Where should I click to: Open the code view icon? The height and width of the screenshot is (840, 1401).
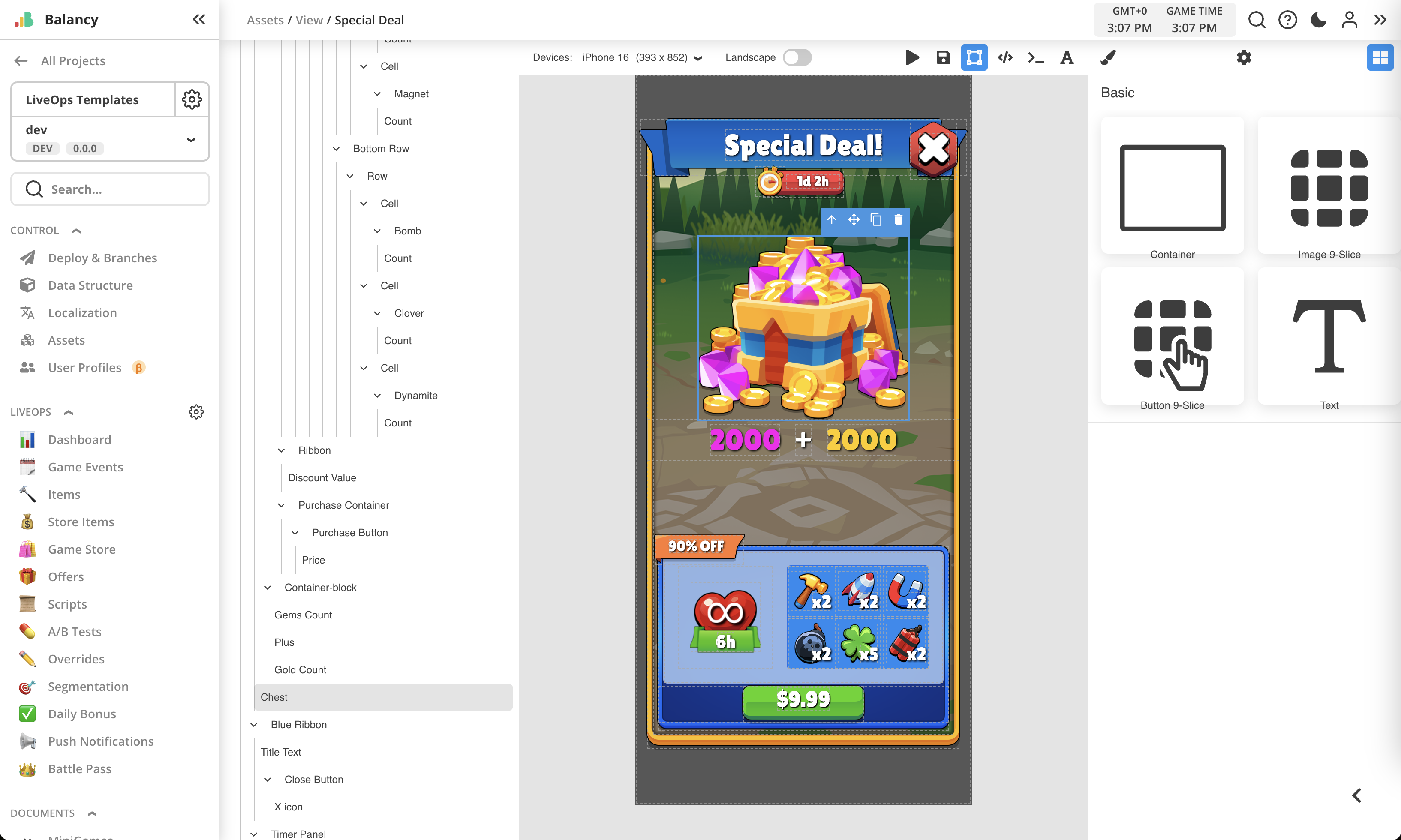click(x=1005, y=57)
